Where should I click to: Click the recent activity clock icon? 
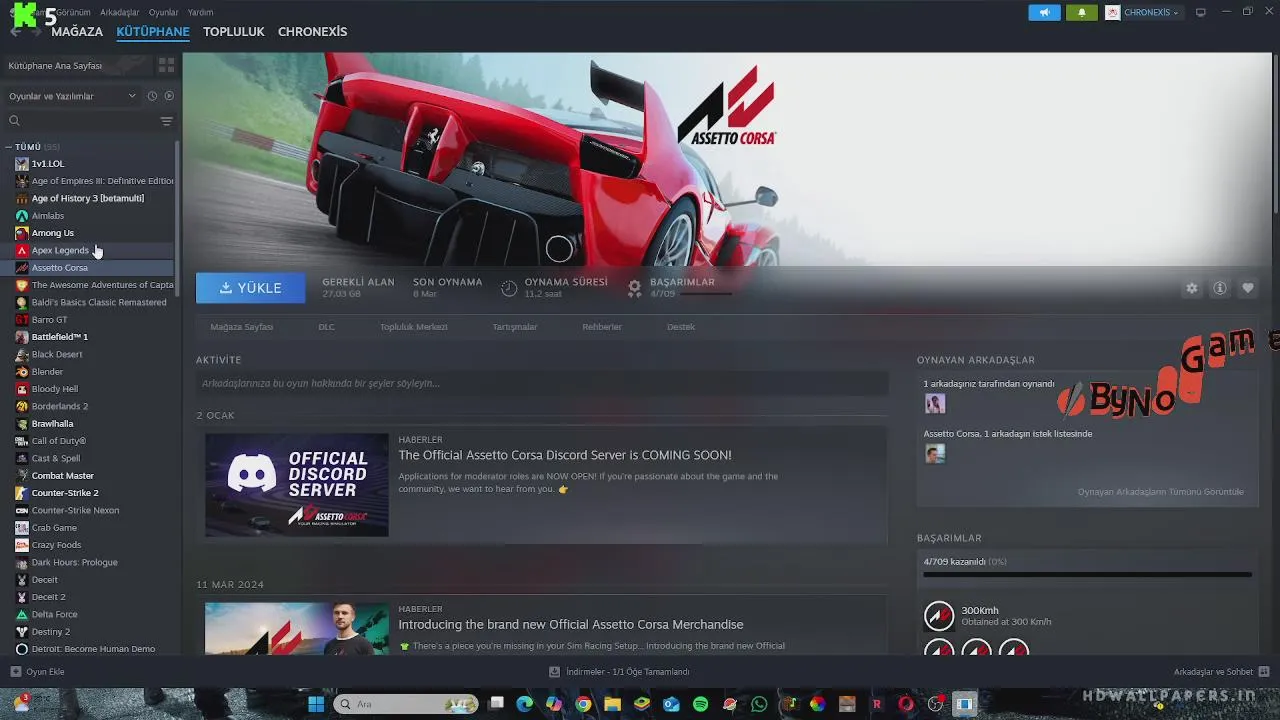coord(152,96)
